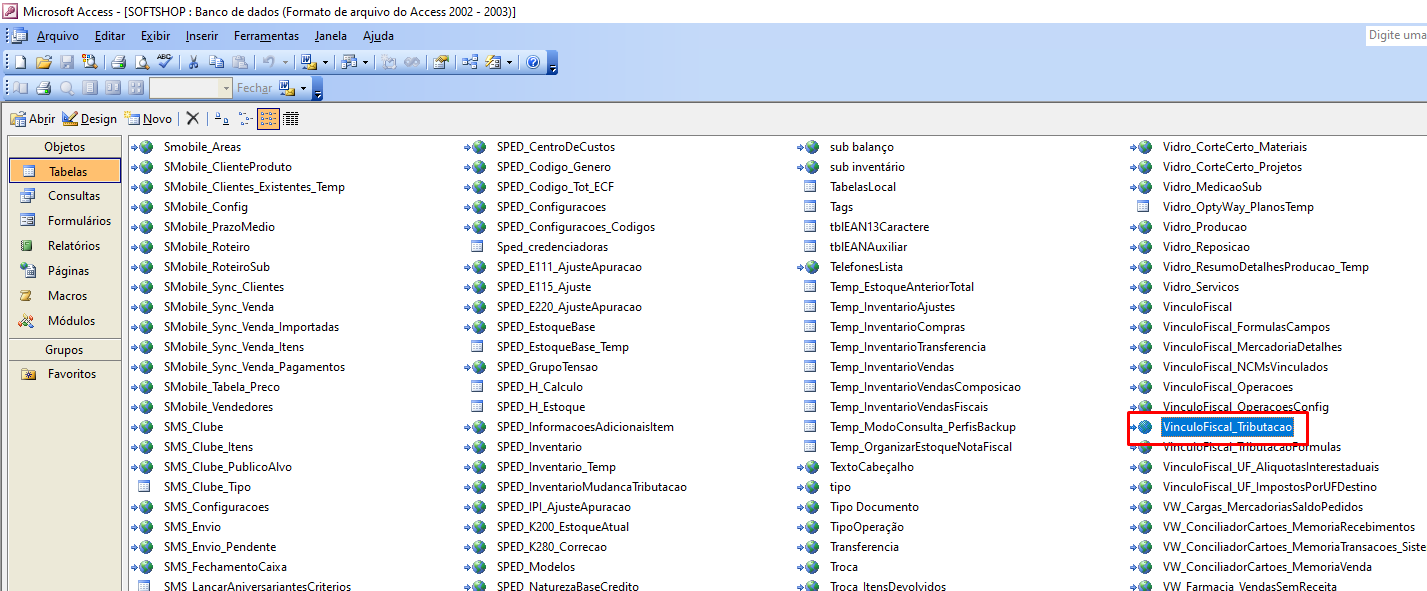Expand the OfficeLinks dropdown arrow in top toolbar
This screenshot has width=1427, height=591.
pos(326,62)
